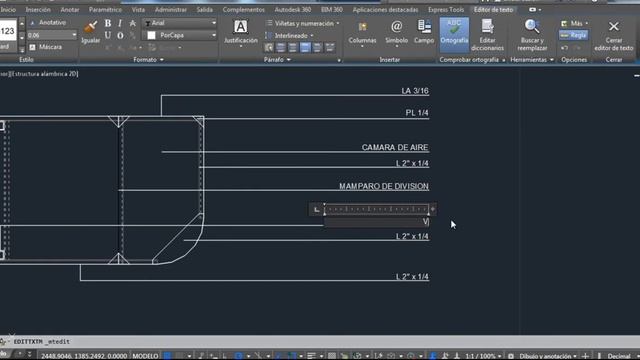Click the undo arrow in Opciones

pyautogui.click(x=564, y=48)
